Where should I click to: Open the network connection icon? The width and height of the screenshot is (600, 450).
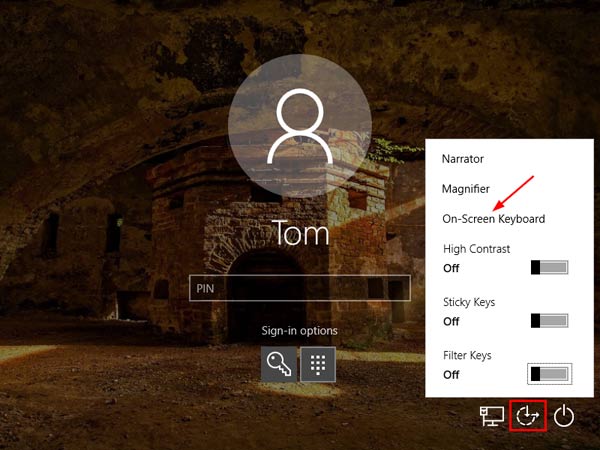tap(491, 415)
